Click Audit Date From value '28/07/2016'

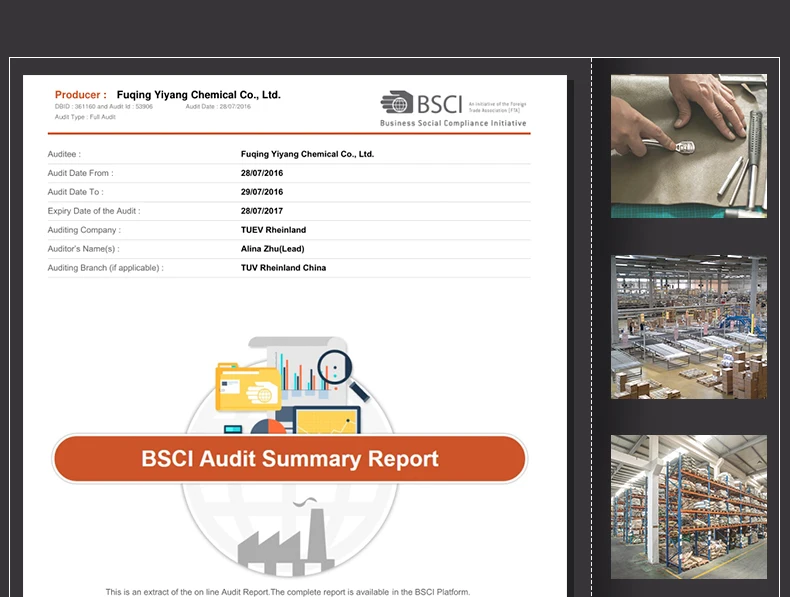pyautogui.click(x=262, y=173)
